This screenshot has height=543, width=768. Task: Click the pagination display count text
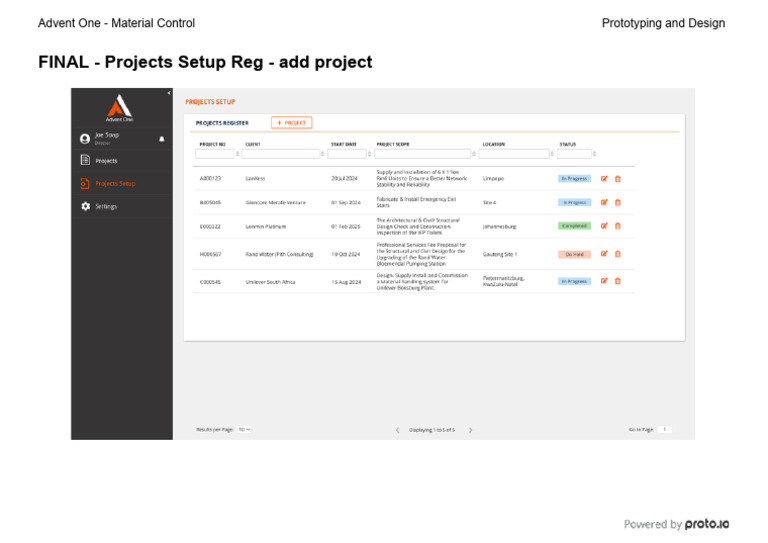coord(432,430)
